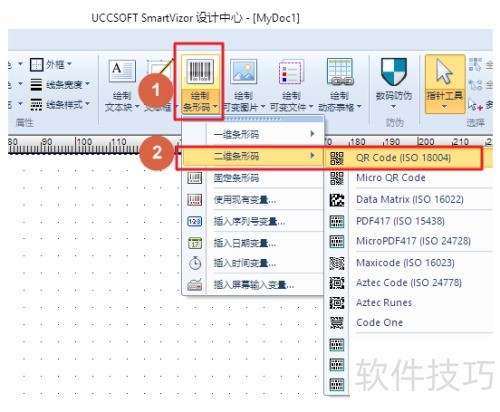Screen dimensions: 500x412
Task: Open the 线条样式 dropdown arrow
Action: 87,104
